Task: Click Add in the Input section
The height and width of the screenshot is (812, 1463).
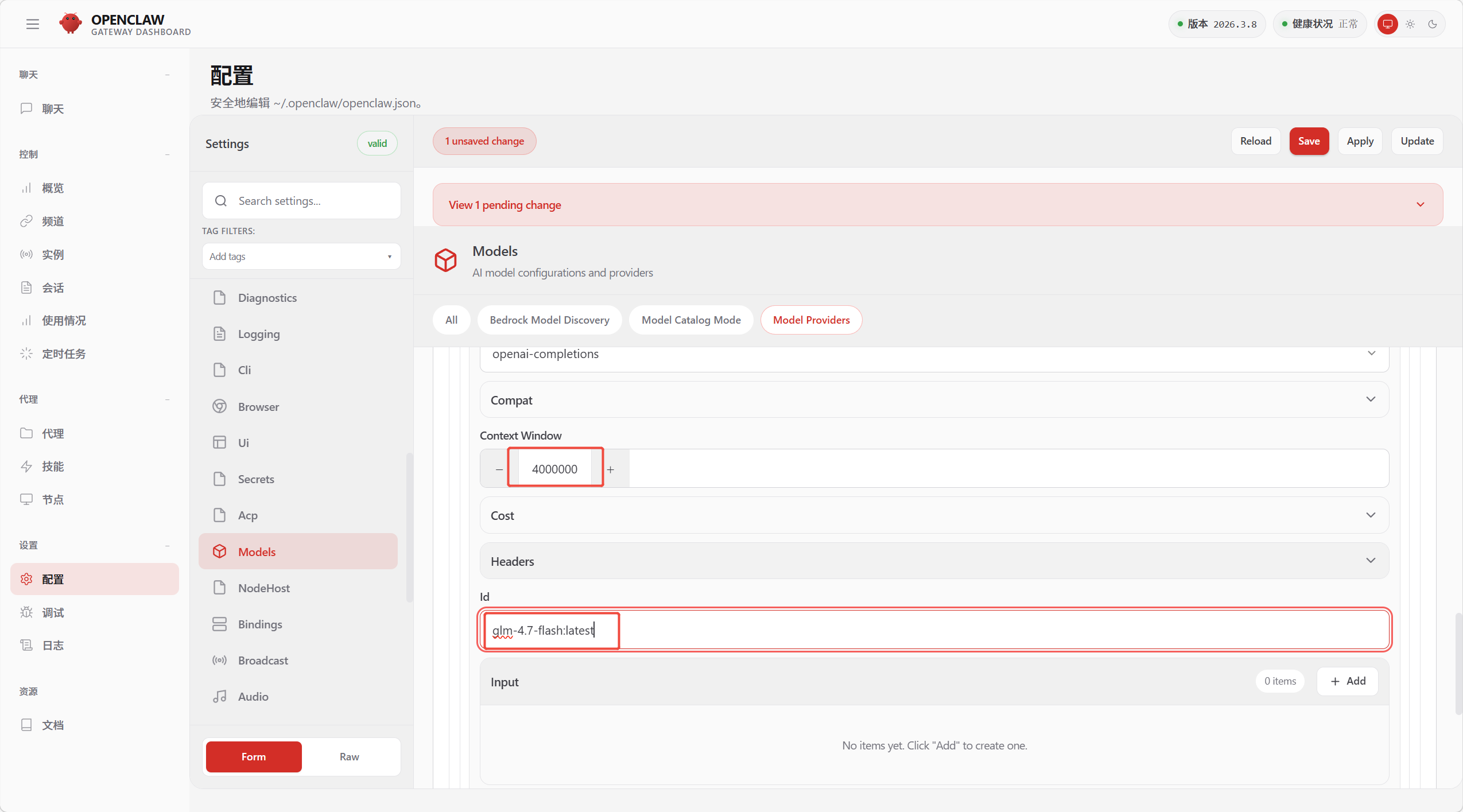Action: point(1347,681)
